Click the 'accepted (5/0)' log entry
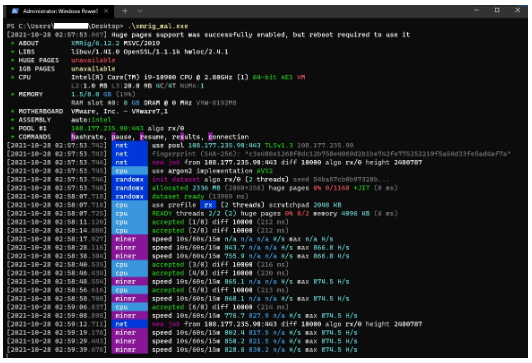 pos(220,290)
